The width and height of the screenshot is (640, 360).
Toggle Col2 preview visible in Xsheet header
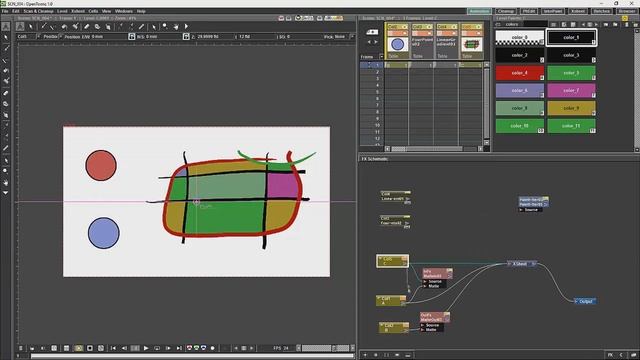click(405, 27)
